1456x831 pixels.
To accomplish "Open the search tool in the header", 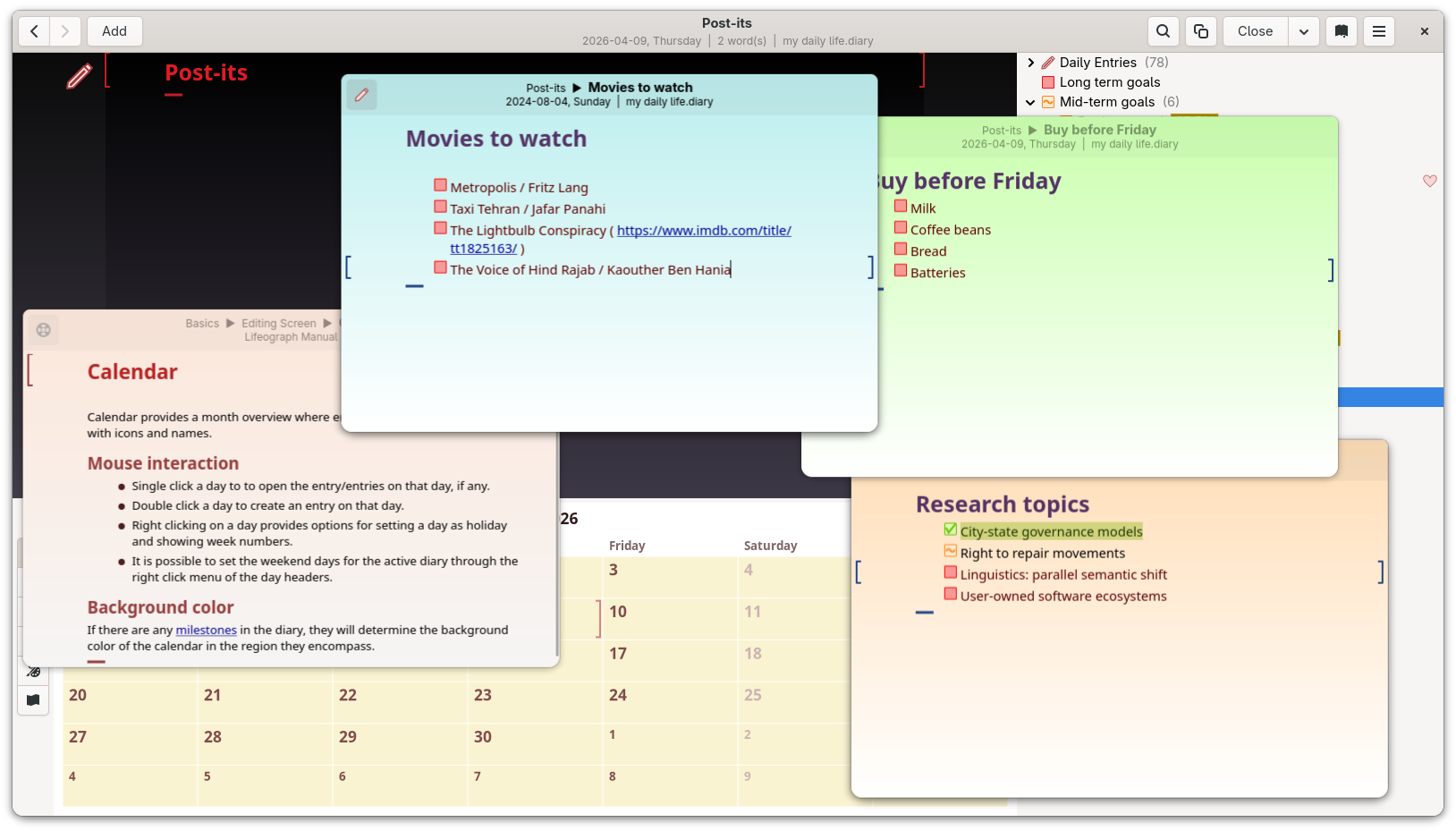I will [1163, 31].
